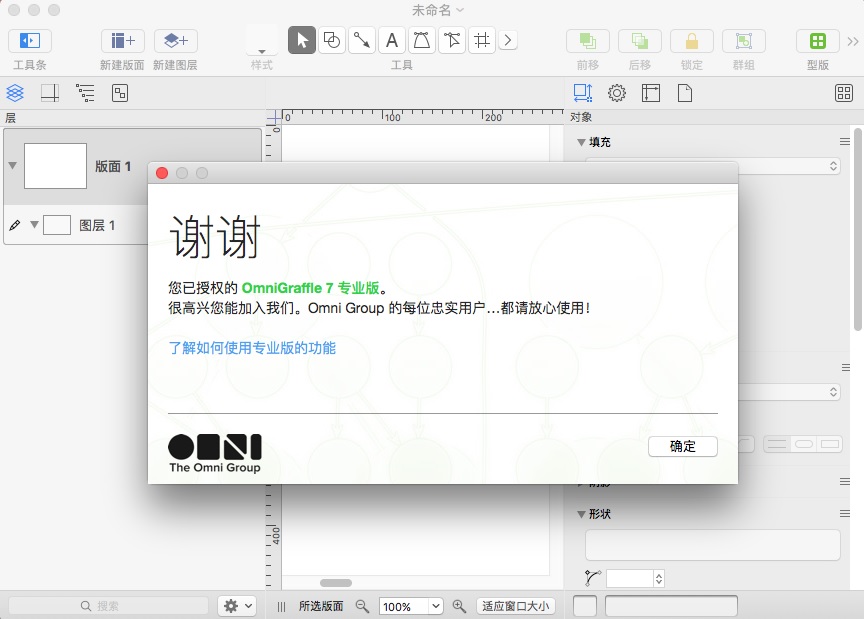Switch to layers sidebar tab
The image size is (864, 619).
click(x=15, y=93)
